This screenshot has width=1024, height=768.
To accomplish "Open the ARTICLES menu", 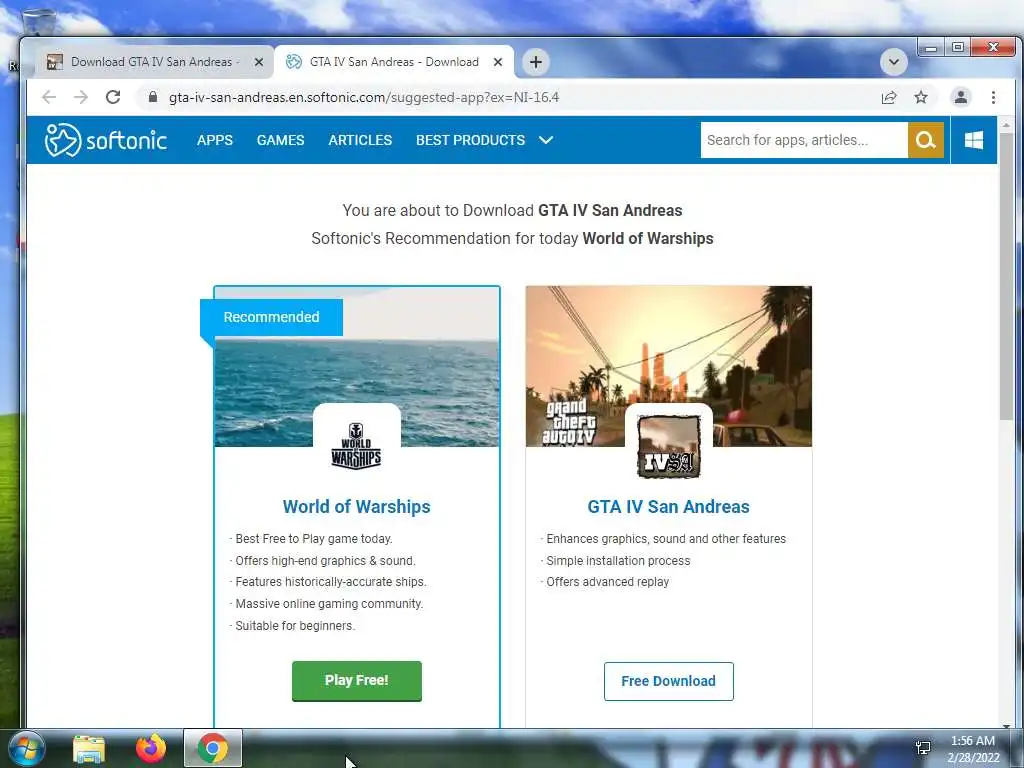I will (360, 140).
